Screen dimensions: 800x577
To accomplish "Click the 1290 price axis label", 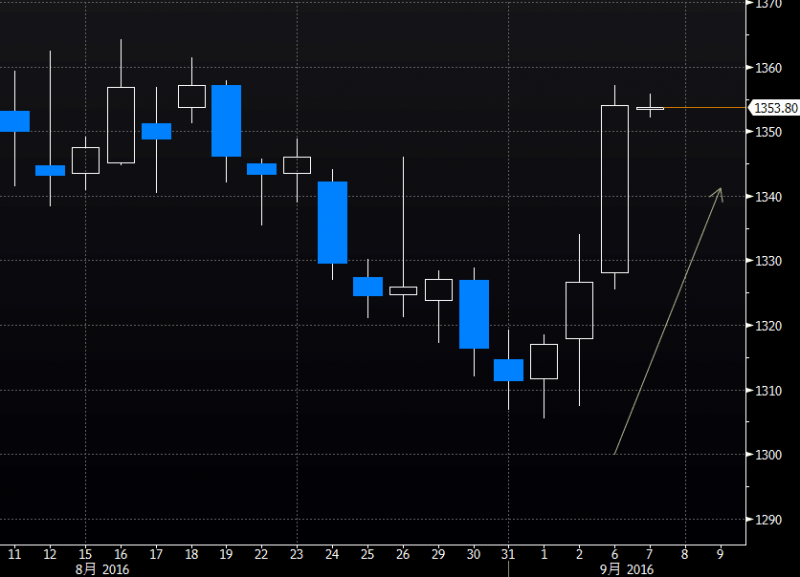I will coord(768,519).
